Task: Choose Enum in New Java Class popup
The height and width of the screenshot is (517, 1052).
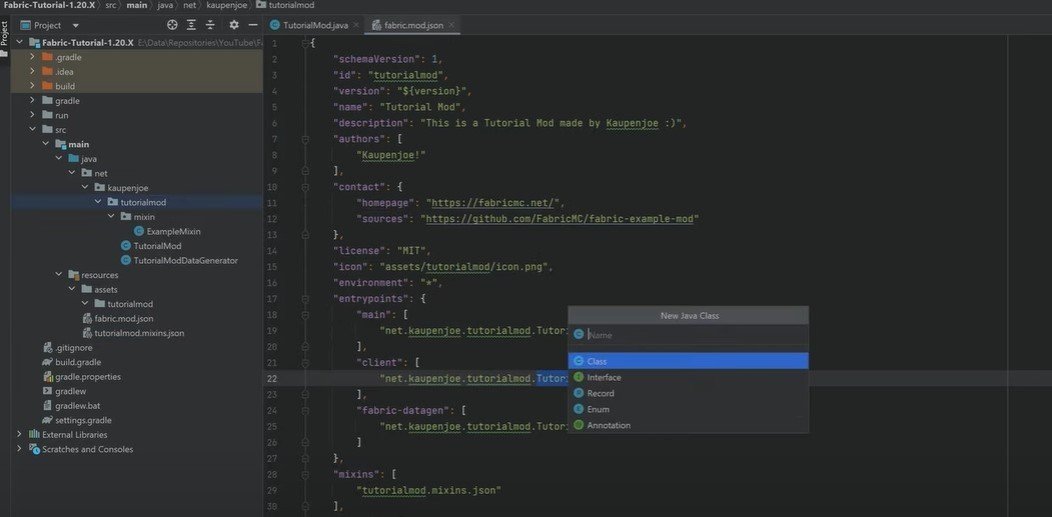Action: click(688, 409)
